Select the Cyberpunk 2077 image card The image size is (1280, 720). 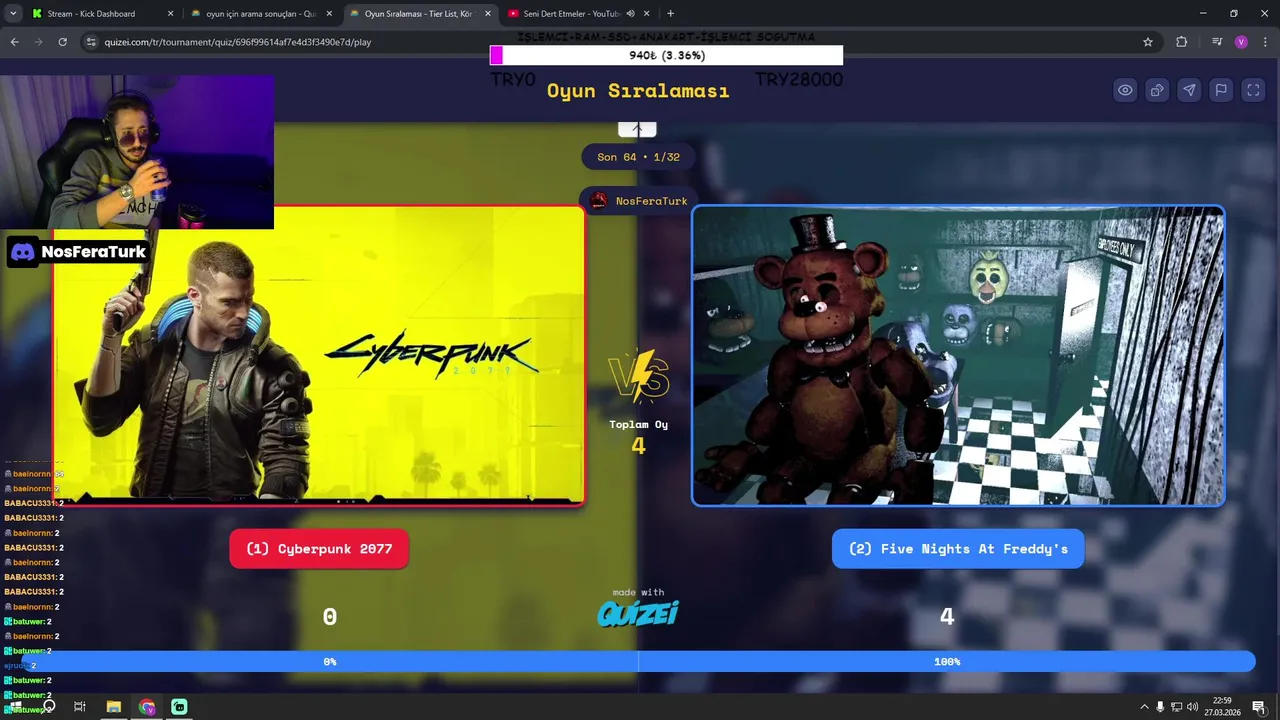pyautogui.click(x=319, y=356)
